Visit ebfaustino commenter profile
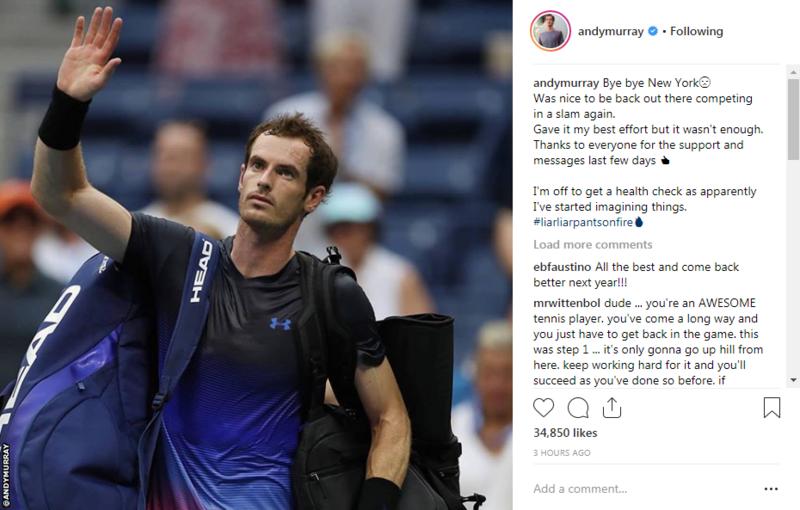The image size is (800, 510). click(562, 267)
